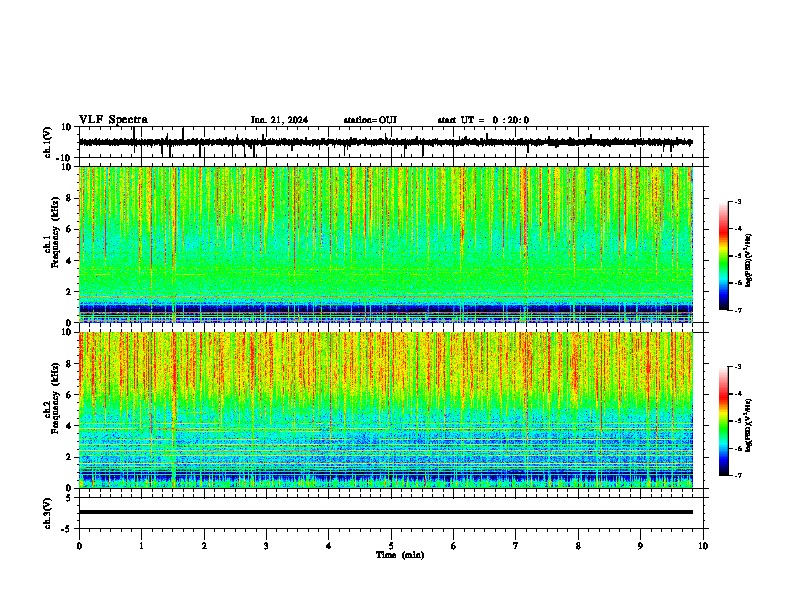Click the date label "Jan. 21, 2024"

click(279, 120)
